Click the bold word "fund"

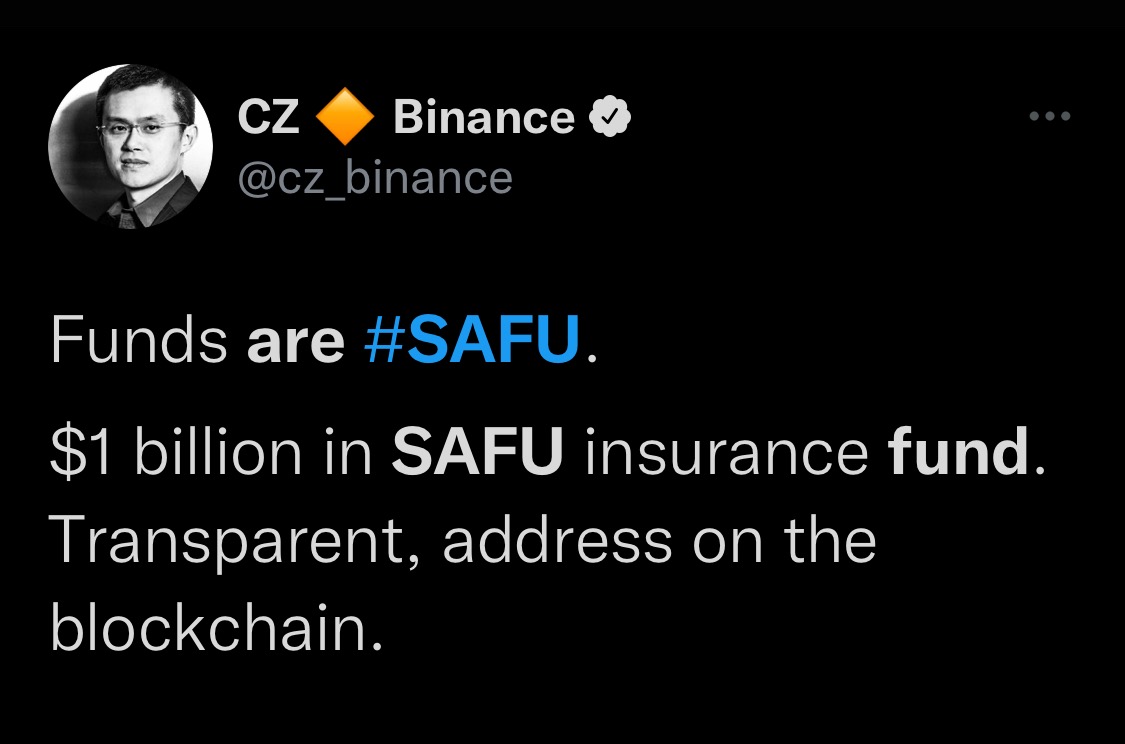click(958, 453)
